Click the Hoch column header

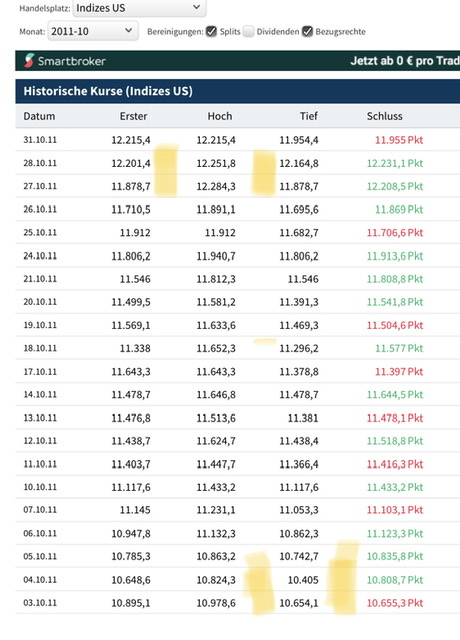220,116
